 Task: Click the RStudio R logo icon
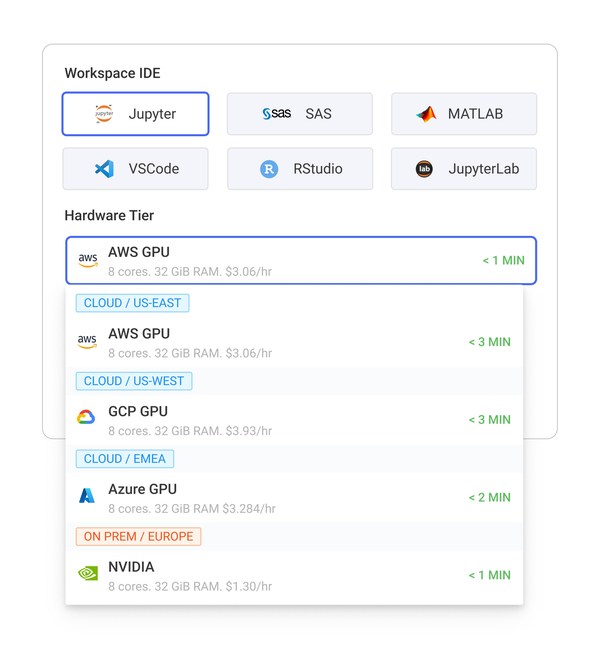pyautogui.click(x=269, y=169)
